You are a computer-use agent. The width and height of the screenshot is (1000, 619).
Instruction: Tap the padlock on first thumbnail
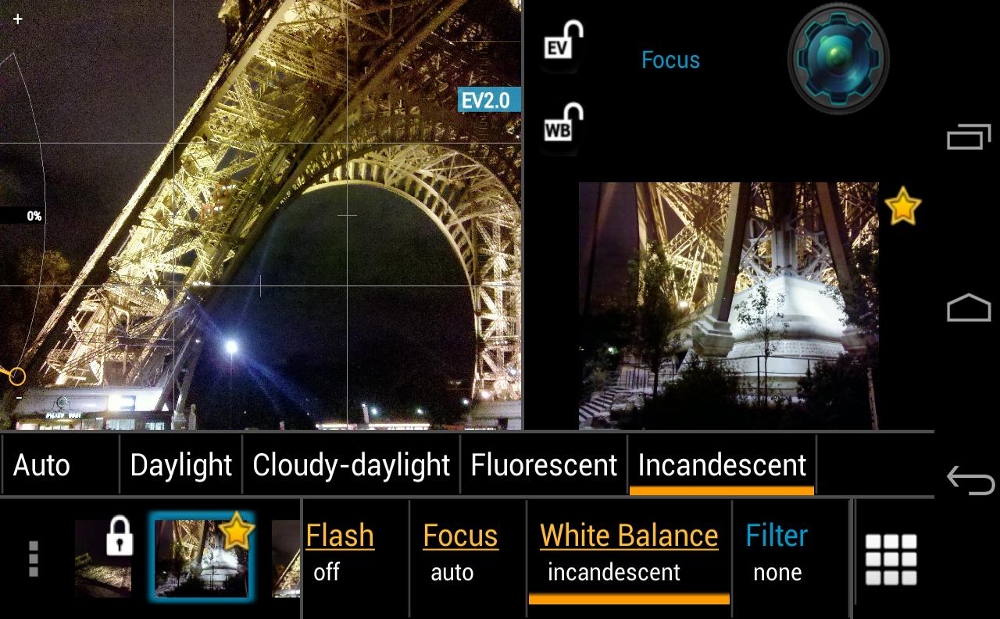(x=119, y=534)
